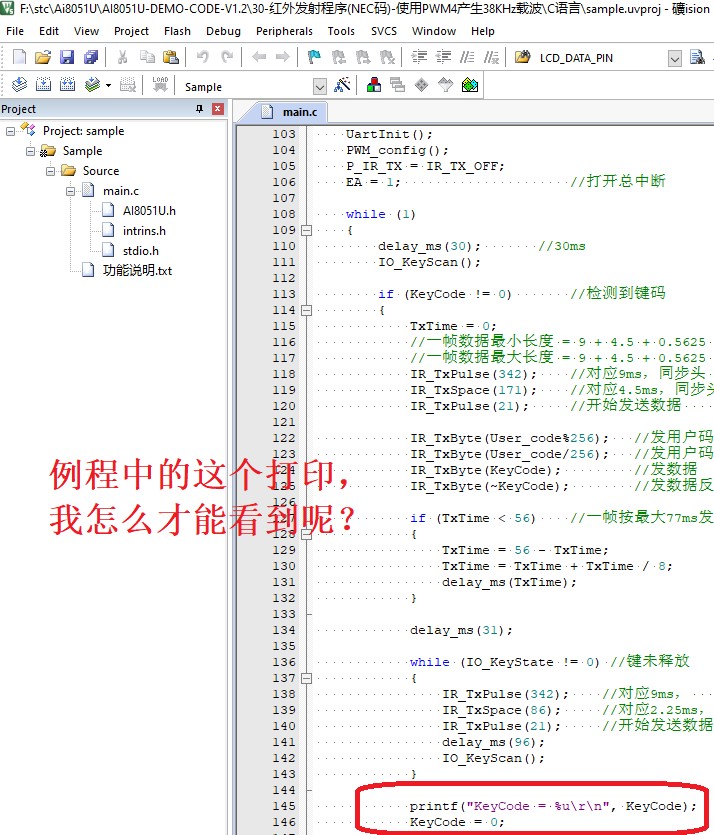This screenshot has width=714, height=835.
Task: Click the Copy icon in the toolbar
Action: click(147, 58)
